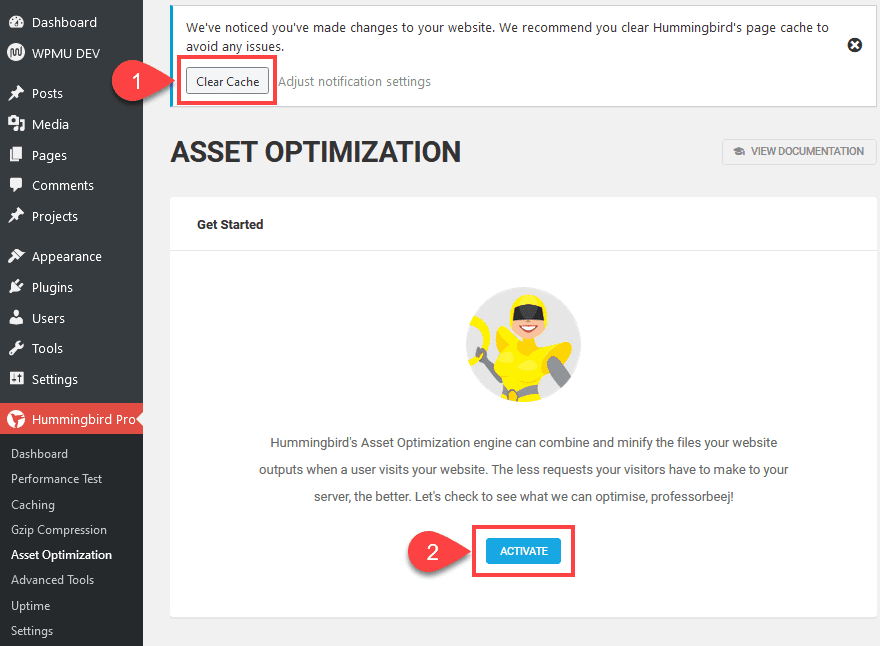Image resolution: width=880 pixels, height=646 pixels.
Task: Select Gzip Compression in Hummingbird menu
Action: pos(60,529)
